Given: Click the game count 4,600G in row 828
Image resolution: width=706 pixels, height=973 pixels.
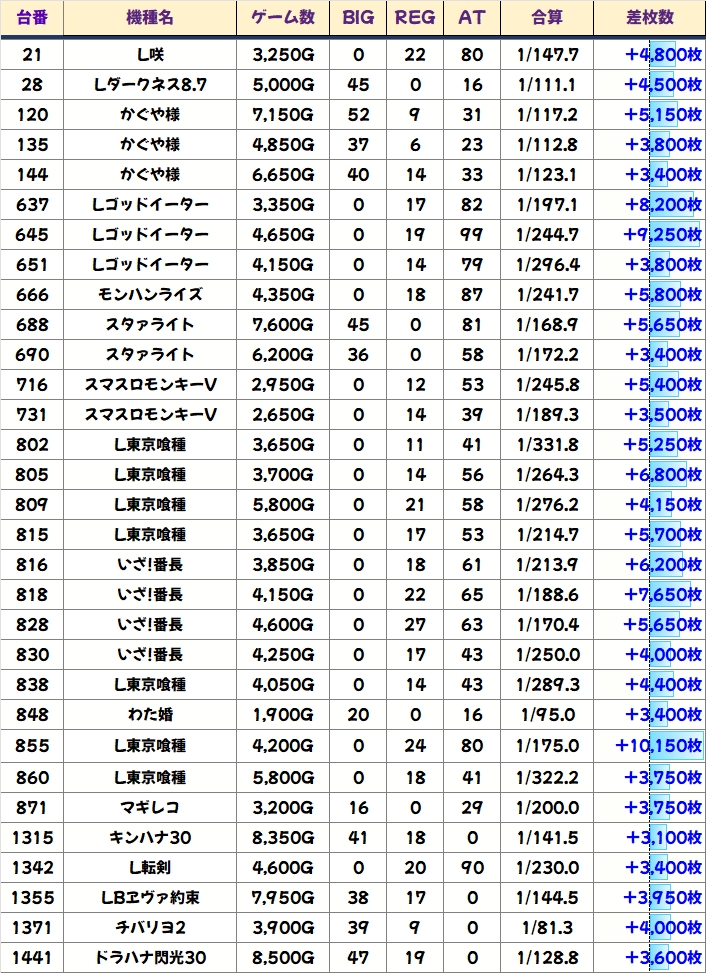Looking at the screenshot, I should coord(283,624).
